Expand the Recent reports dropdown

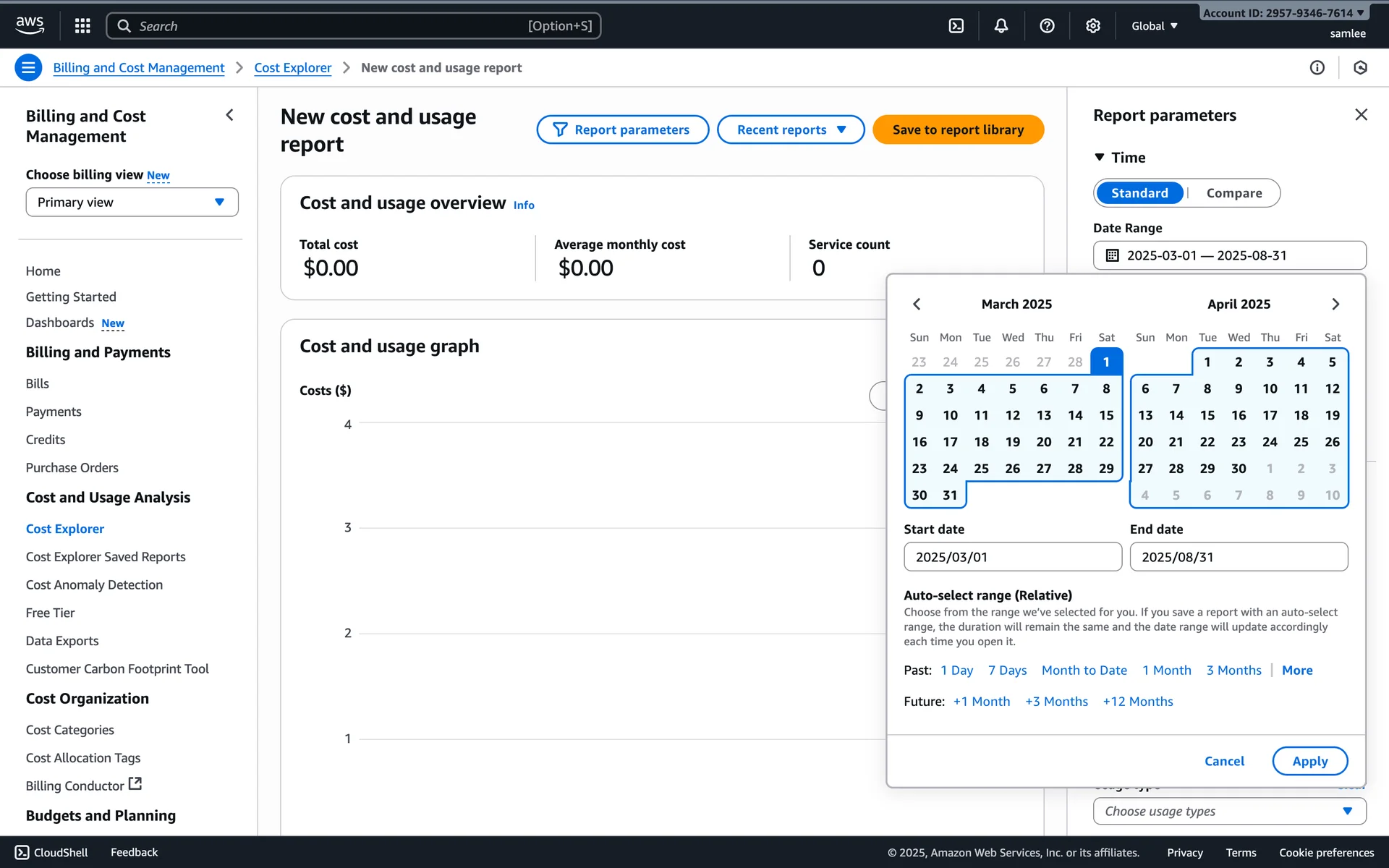click(x=791, y=130)
